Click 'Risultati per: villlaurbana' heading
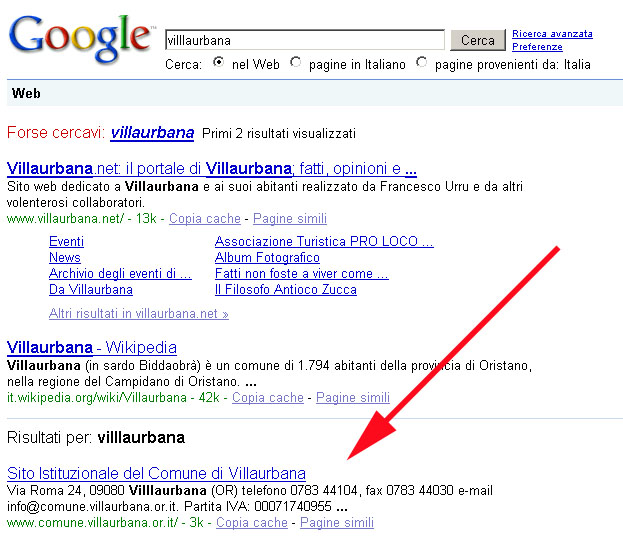This screenshot has height=545, width=623. click(x=96, y=437)
